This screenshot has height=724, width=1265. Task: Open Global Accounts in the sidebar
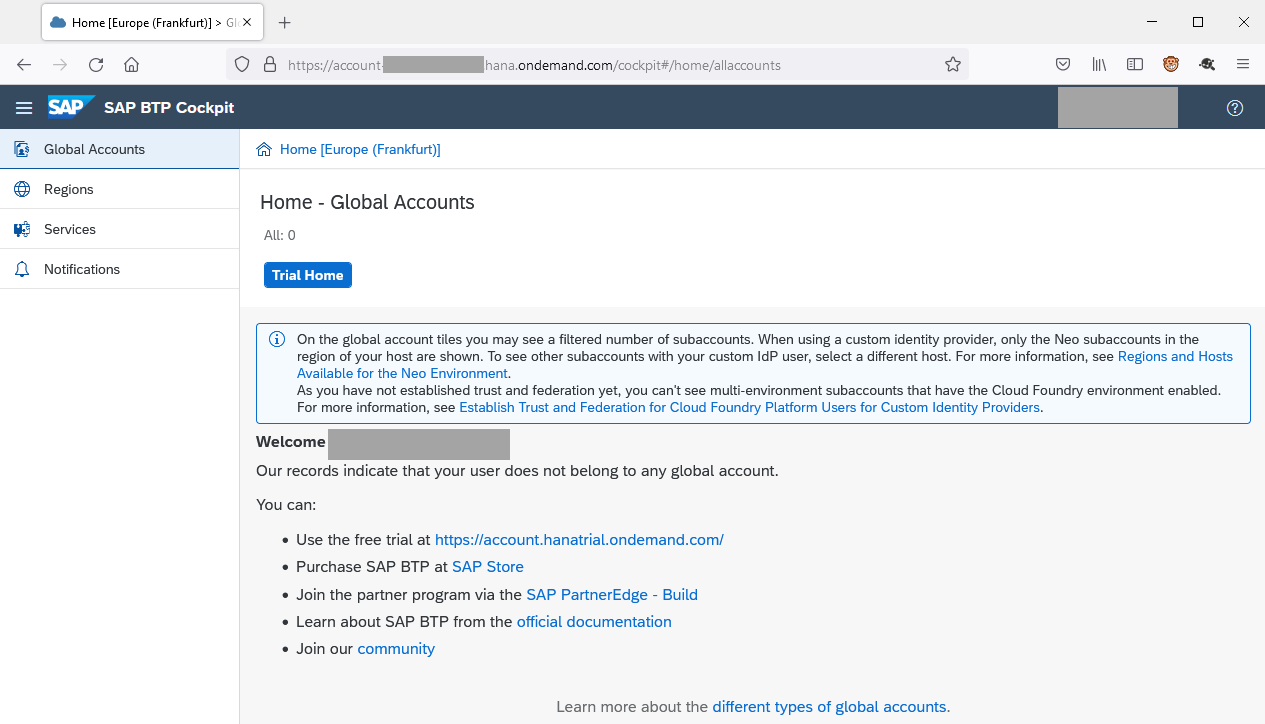[x=120, y=149]
